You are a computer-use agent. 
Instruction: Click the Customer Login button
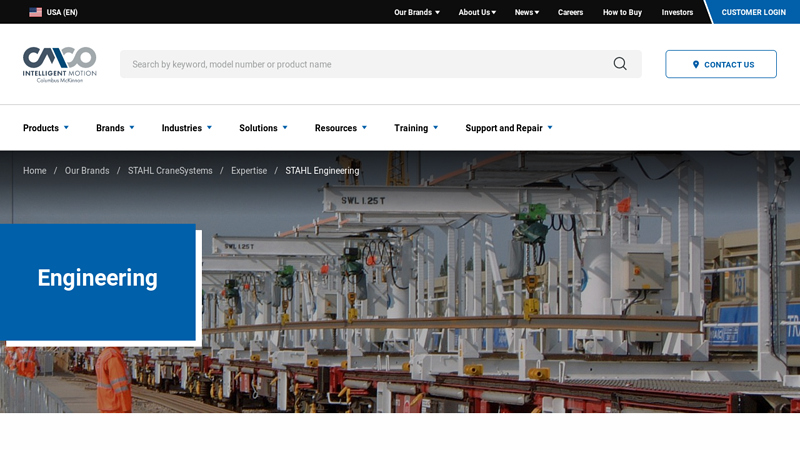pyautogui.click(x=754, y=12)
